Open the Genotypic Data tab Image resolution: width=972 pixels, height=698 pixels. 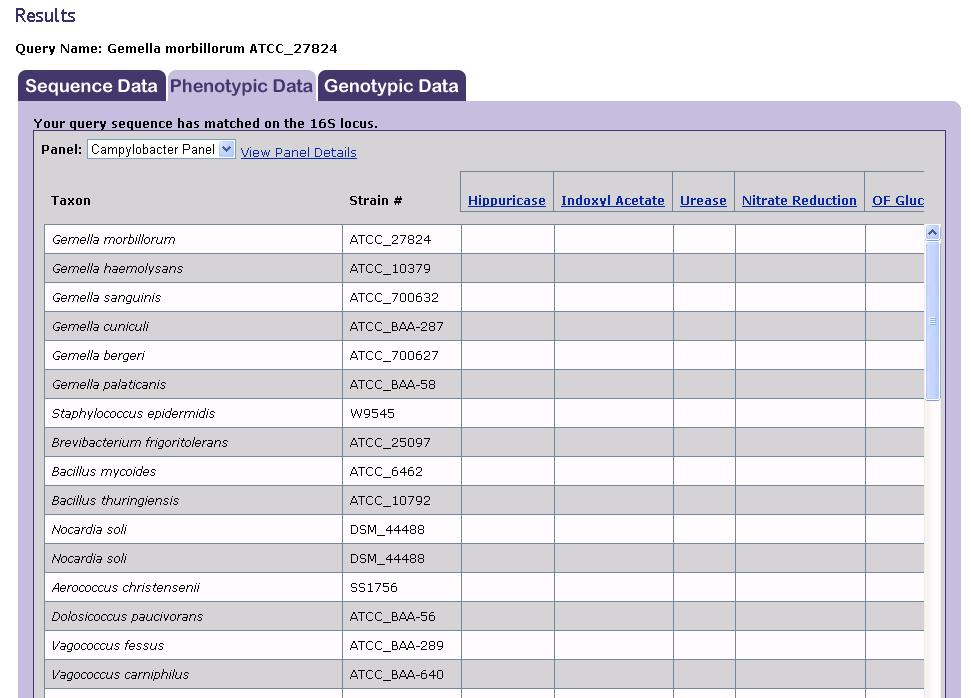pyautogui.click(x=391, y=86)
